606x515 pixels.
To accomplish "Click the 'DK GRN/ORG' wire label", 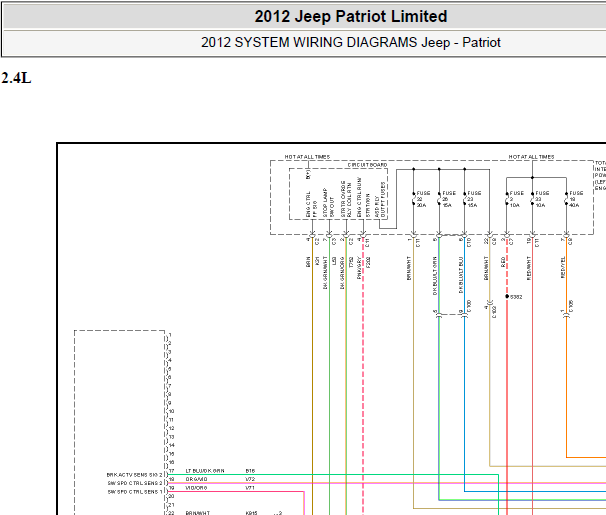I will tap(342, 273).
